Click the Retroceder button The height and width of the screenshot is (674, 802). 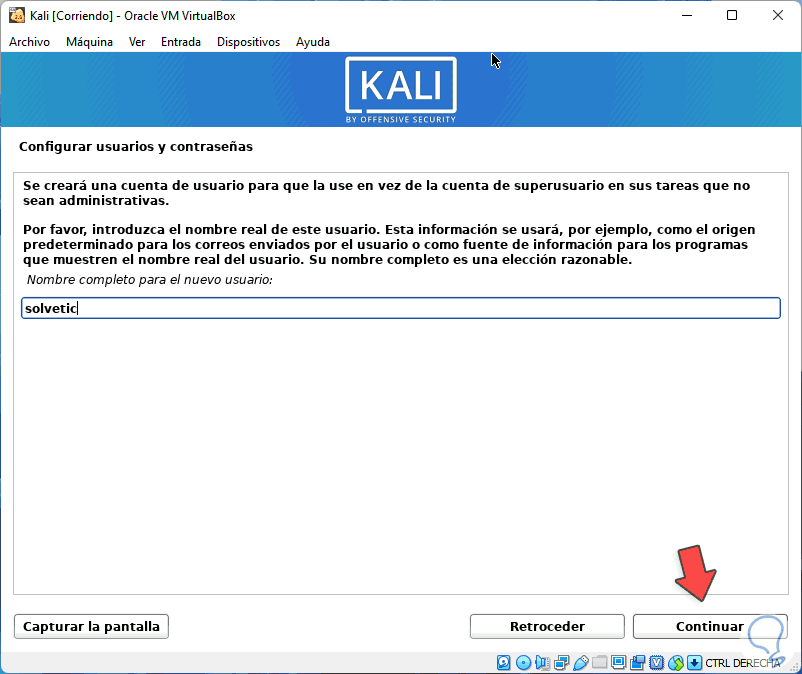547,626
